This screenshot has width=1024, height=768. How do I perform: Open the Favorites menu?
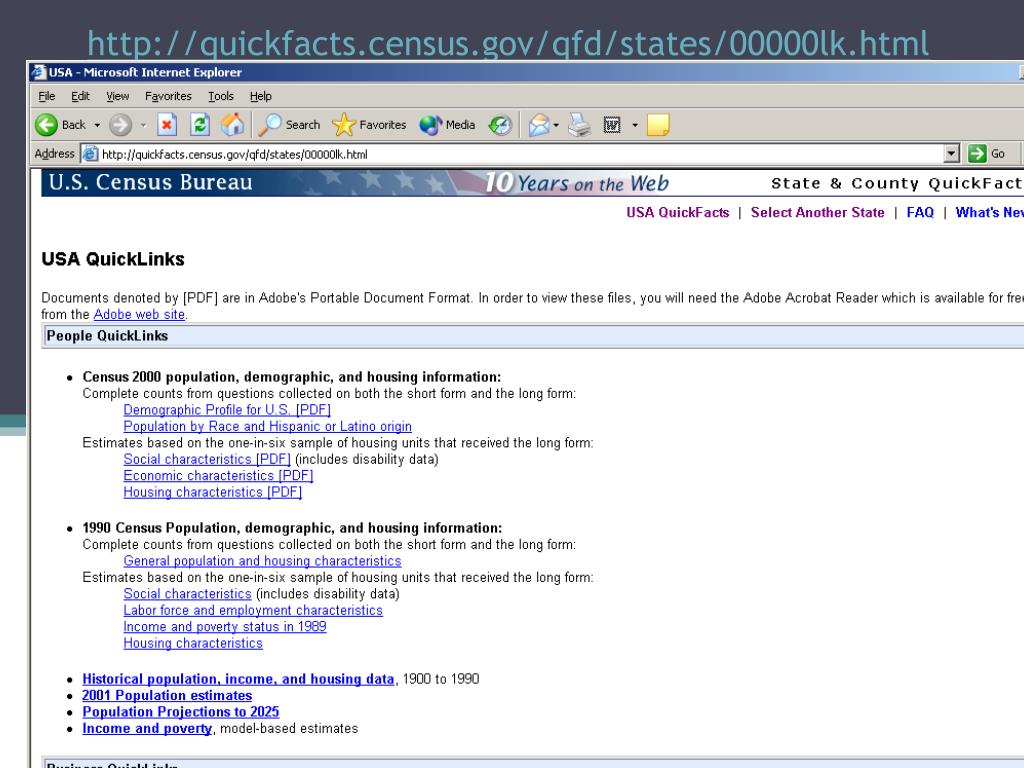click(168, 96)
